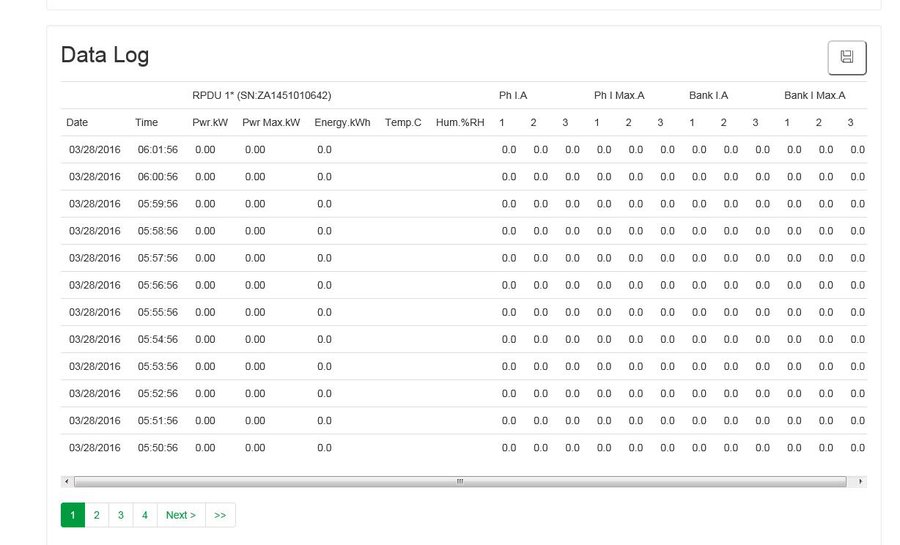Click the horizontal scrollbar thumb
The height and width of the screenshot is (545, 900).
click(460, 481)
